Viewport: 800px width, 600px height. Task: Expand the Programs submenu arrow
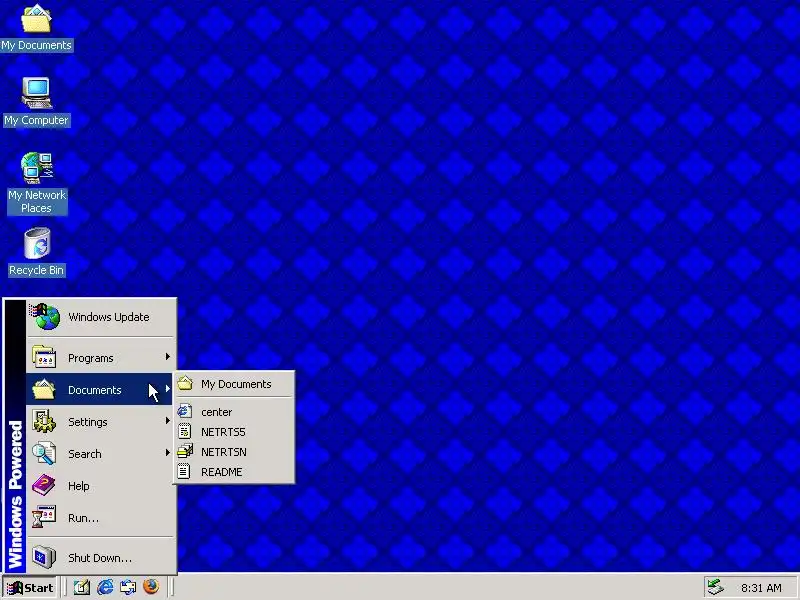[x=167, y=357]
